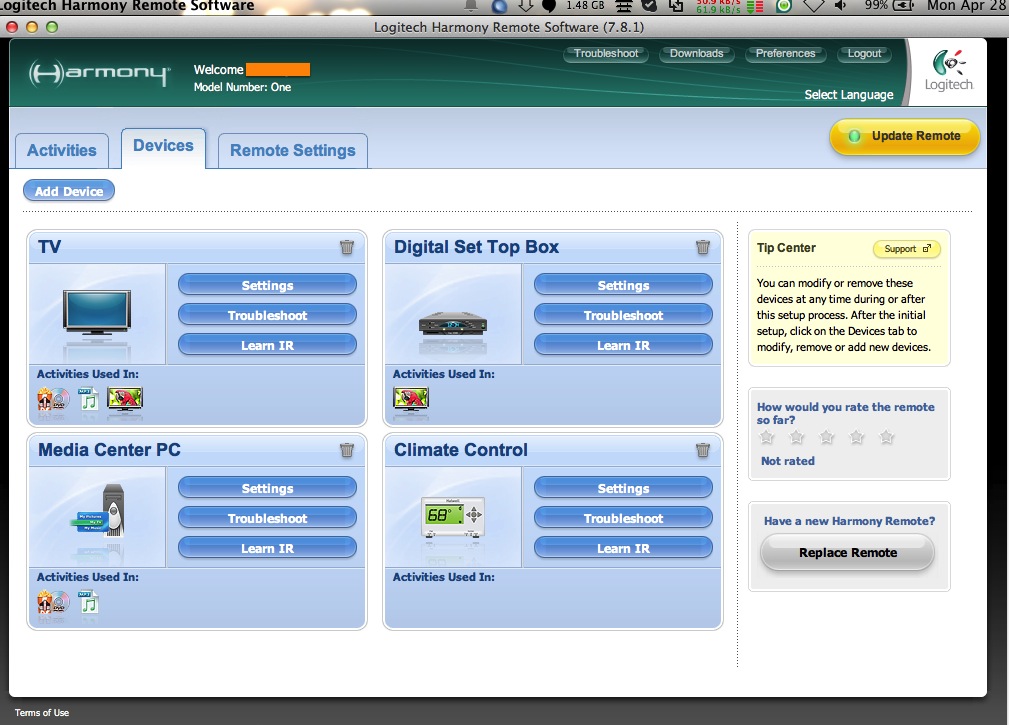Troubleshoot the Climate Control device
Screen dimensions: 1009x725
tap(623, 519)
